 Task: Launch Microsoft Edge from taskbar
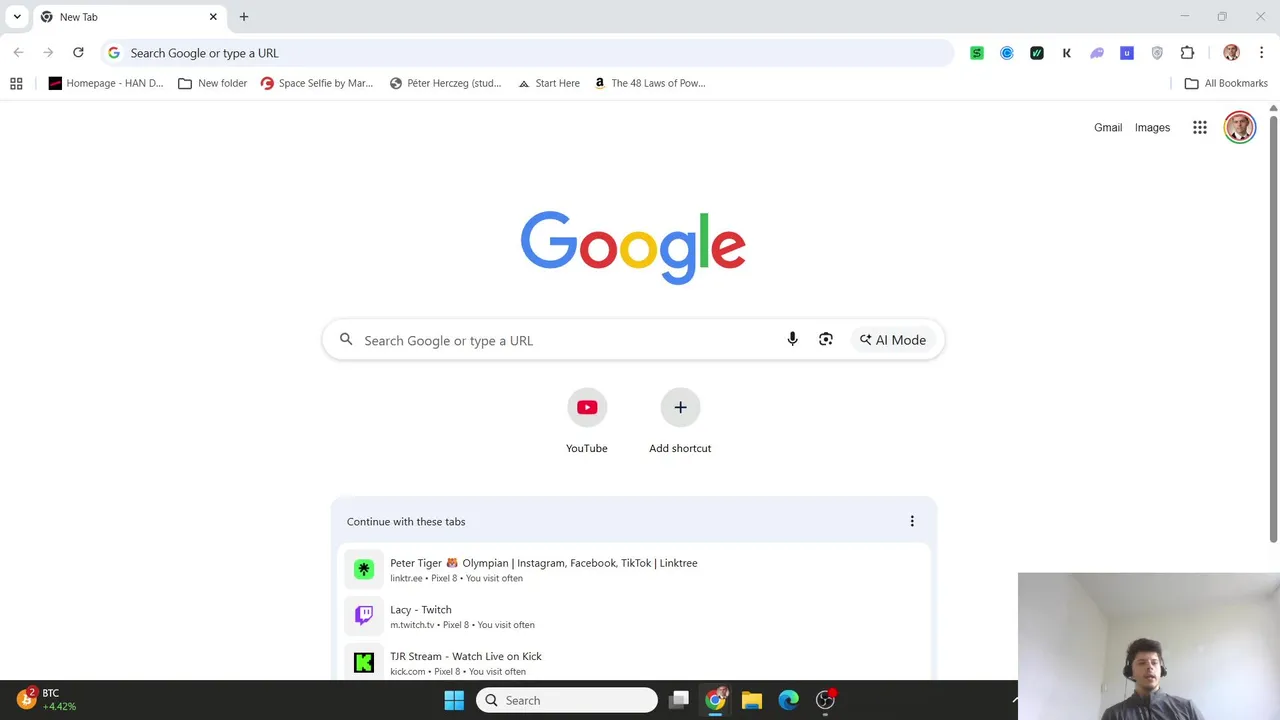pos(789,700)
